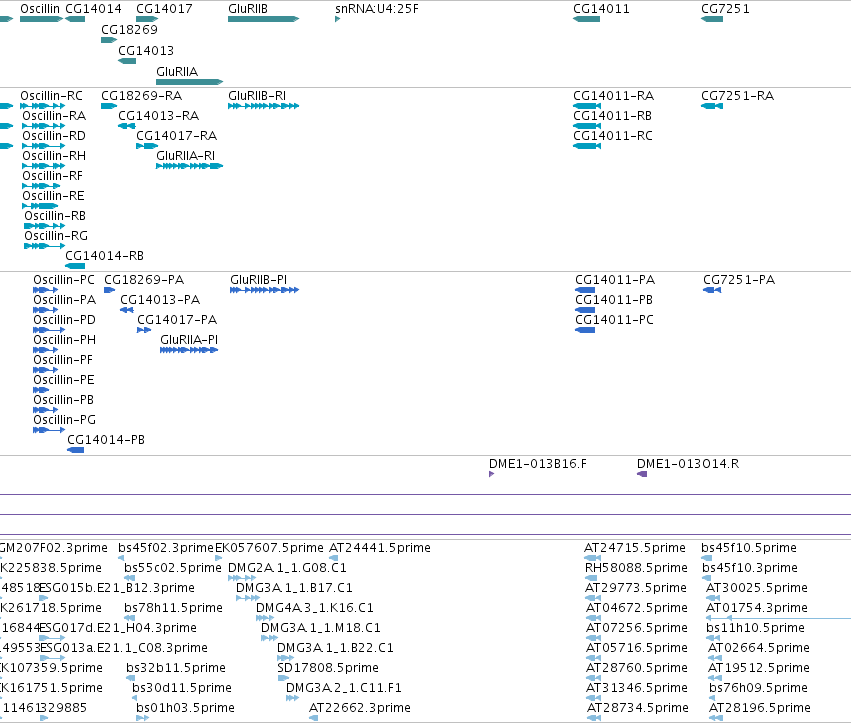Click EST AT28196.5prime
The height and width of the screenshot is (723, 851).
click(x=759, y=708)
